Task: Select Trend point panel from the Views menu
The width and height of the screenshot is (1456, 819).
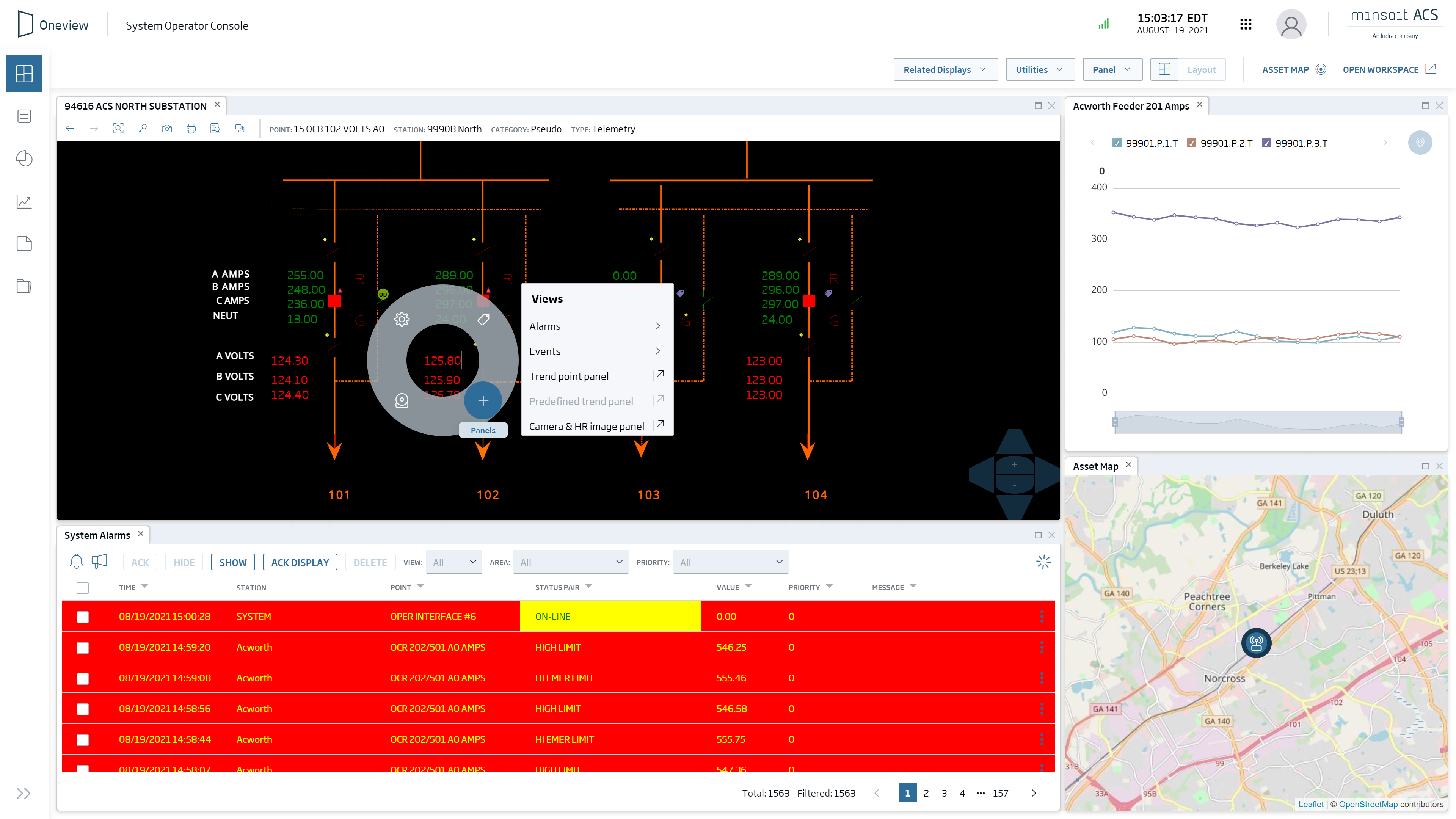Action: (x=569, y=376)
